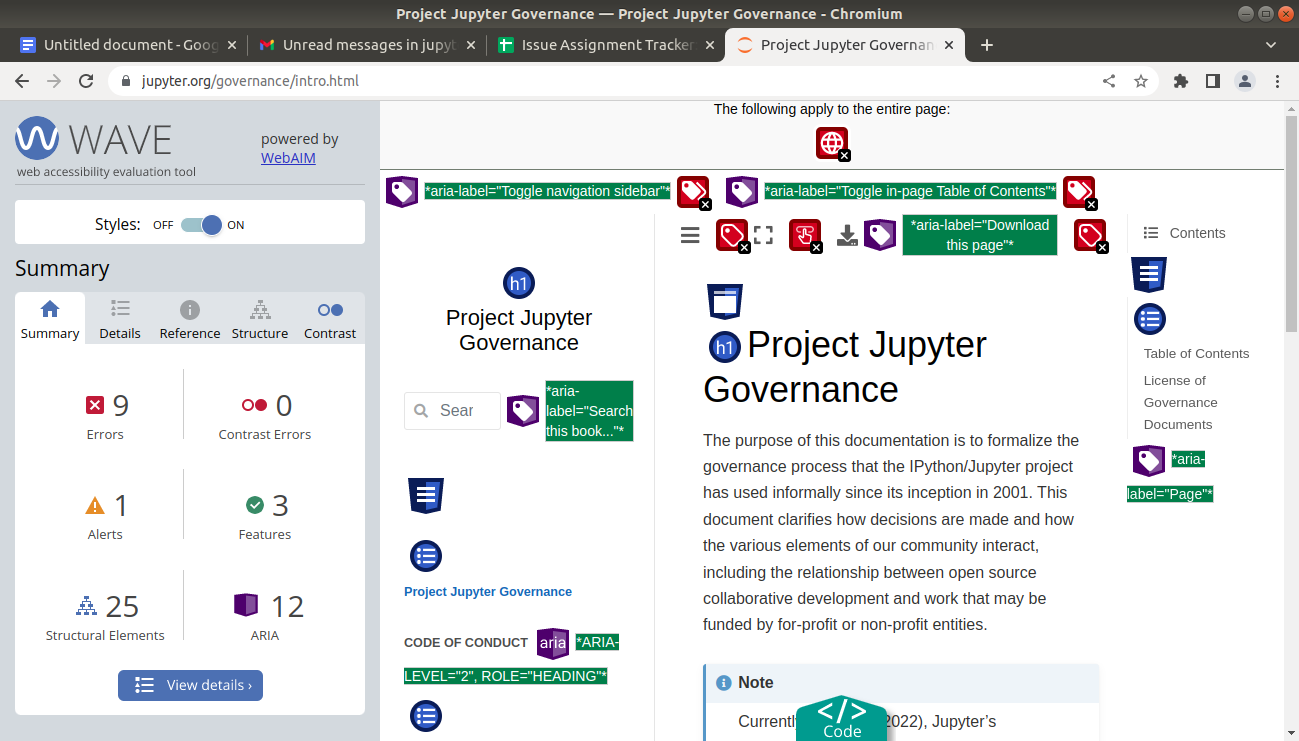Click the ARIA cube icon showing 12
The width and height of the screenshot is (1299, 741).
point(246,604)
